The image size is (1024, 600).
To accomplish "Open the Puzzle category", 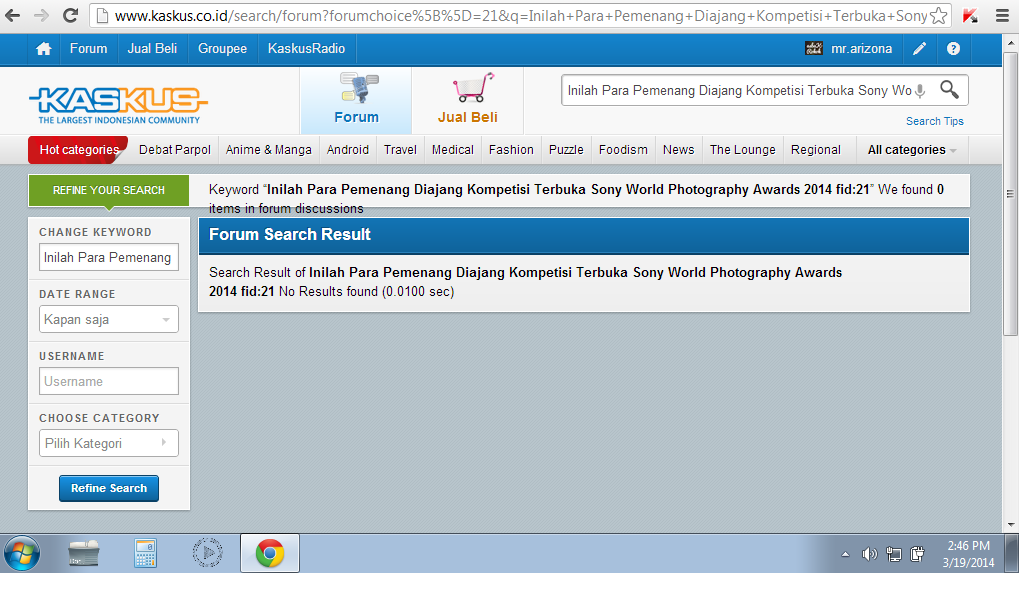I will (566, 150).
